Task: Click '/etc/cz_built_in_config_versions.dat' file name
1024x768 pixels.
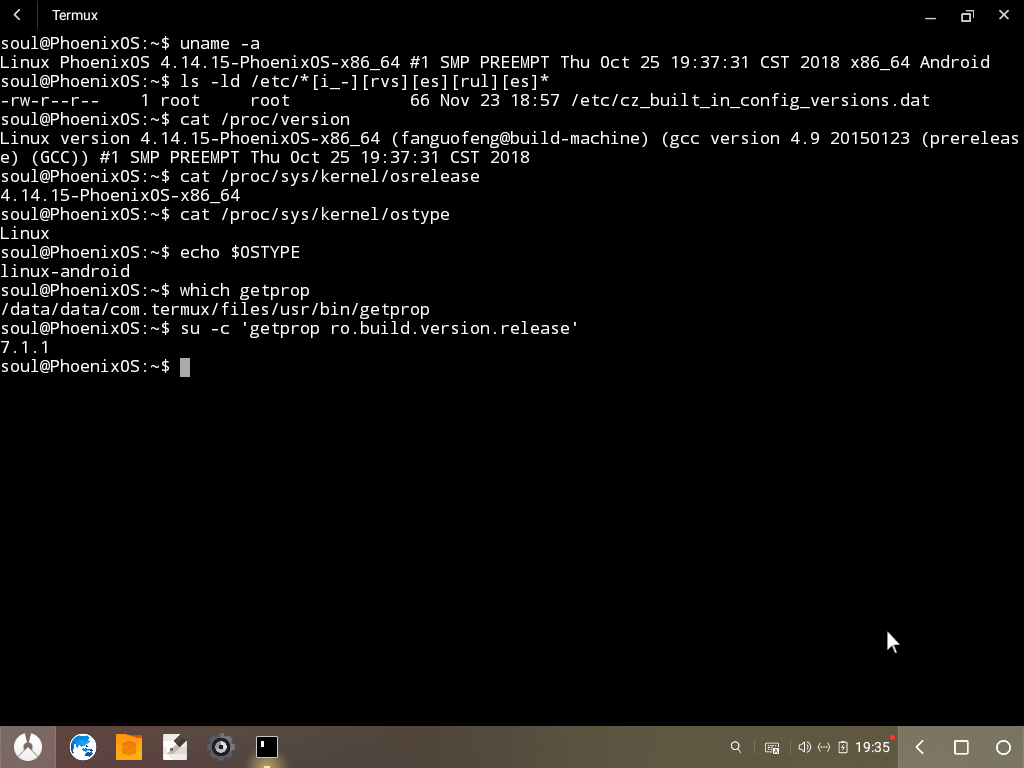Action: tap(750, 101)
